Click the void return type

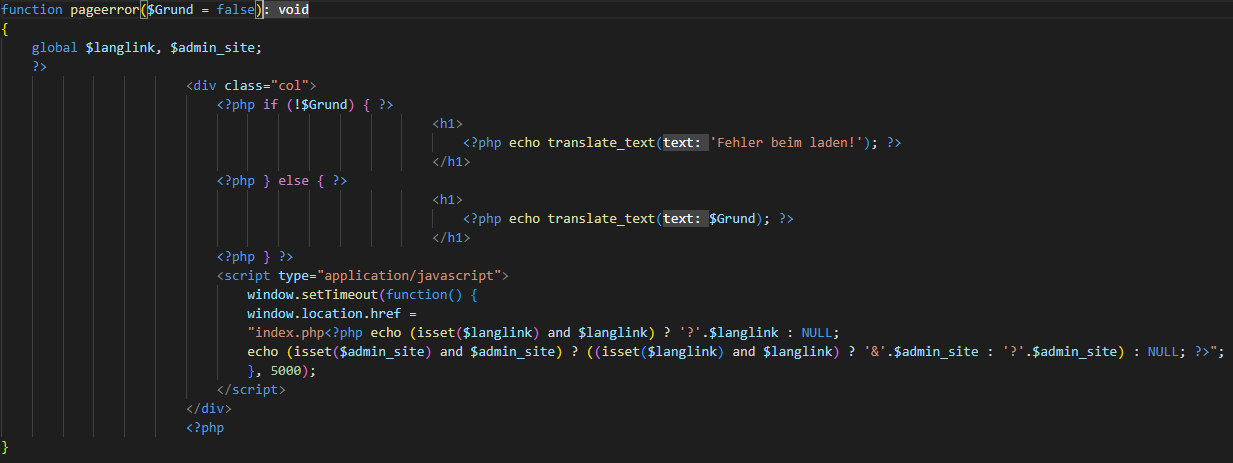tap(294, 9)
